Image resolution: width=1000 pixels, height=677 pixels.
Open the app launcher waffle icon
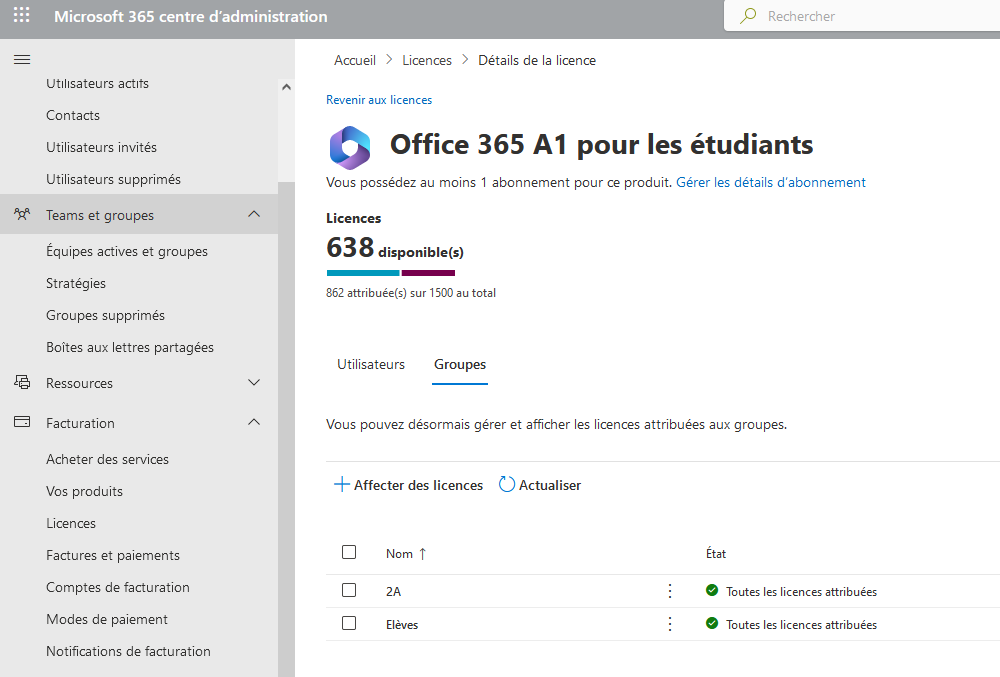click(22, 15)
